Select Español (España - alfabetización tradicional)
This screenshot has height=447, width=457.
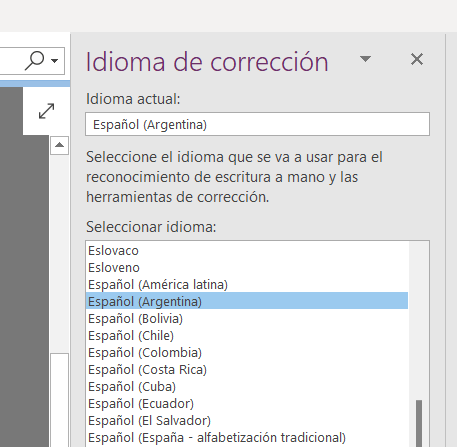coord(247,438)
